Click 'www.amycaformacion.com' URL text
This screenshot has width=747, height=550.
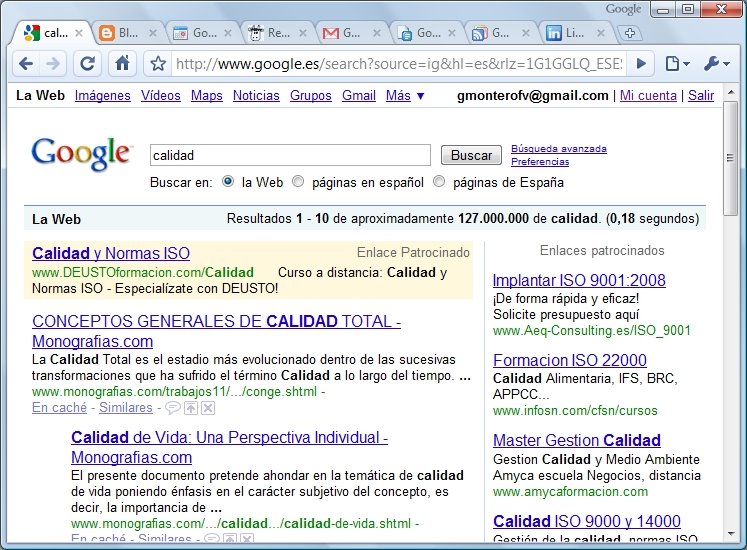point(570,491)
